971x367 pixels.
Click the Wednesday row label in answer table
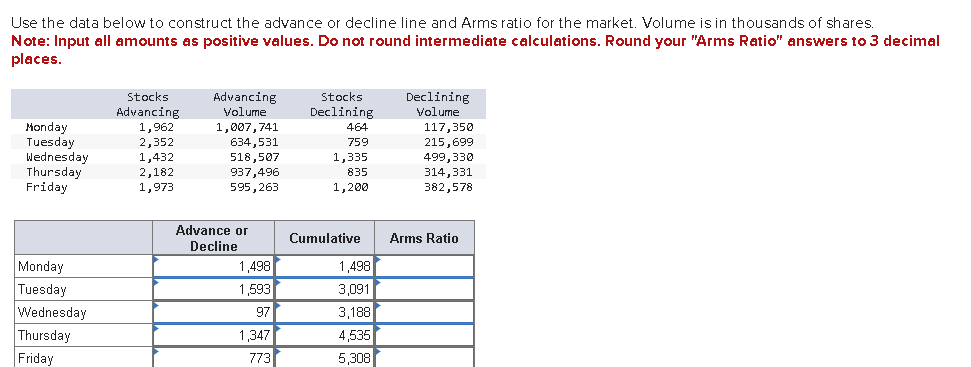52,313
